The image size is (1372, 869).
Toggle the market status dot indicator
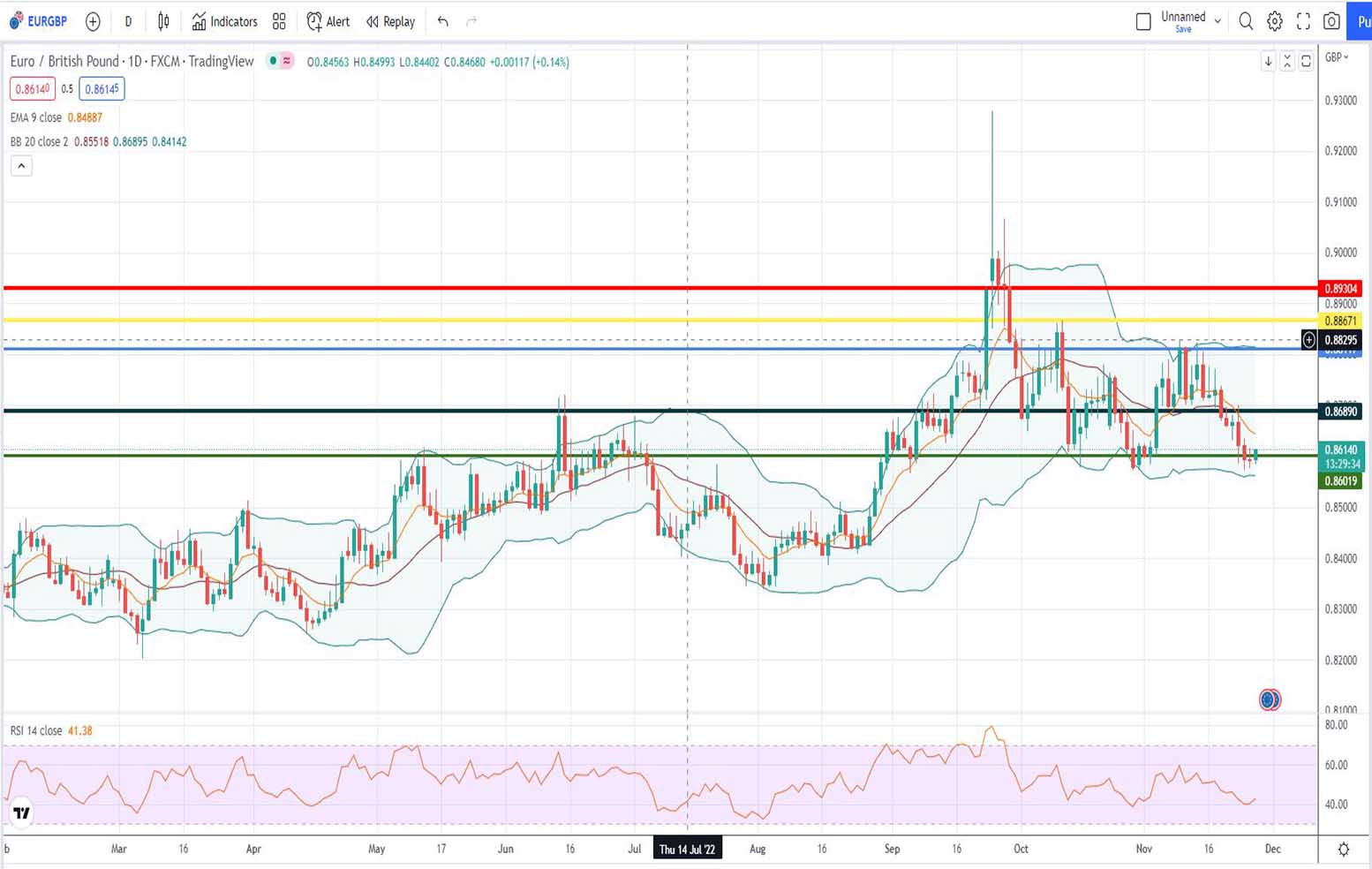[273, 61]
